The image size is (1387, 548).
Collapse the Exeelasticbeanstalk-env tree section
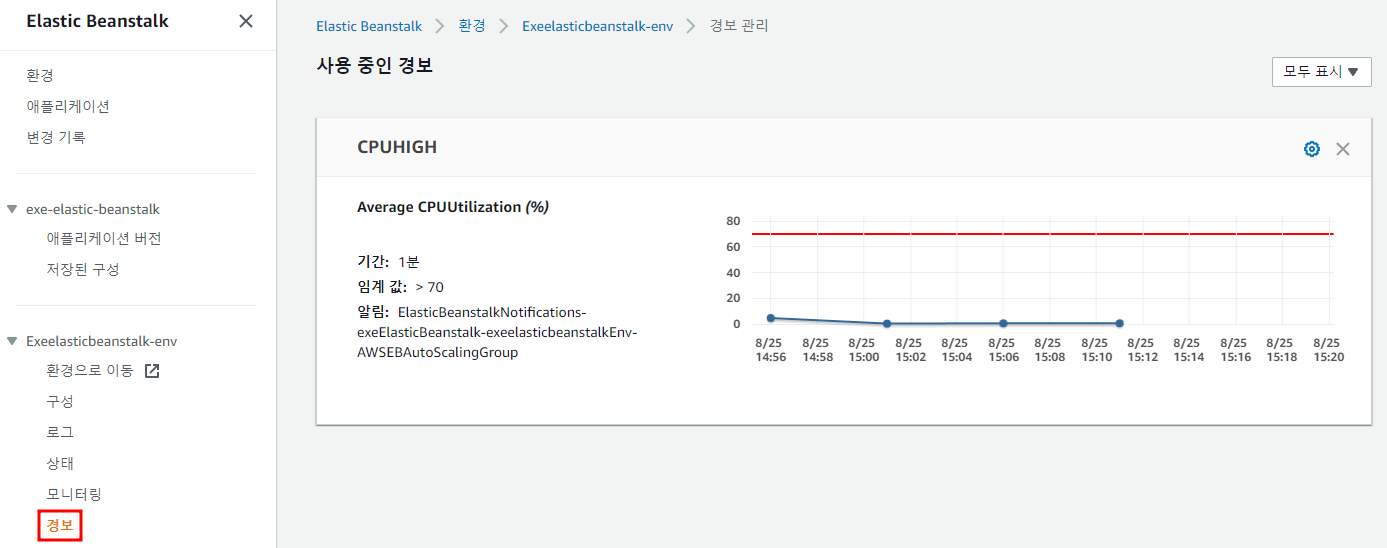pyautogui.click(x=12, y=341)
